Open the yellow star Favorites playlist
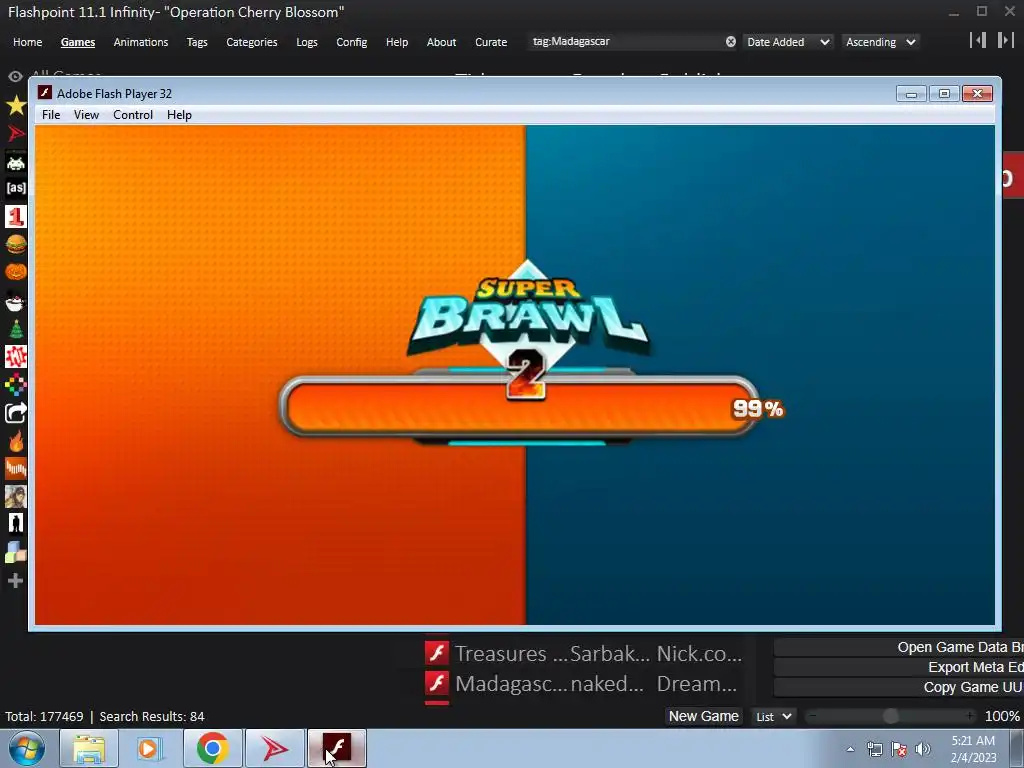The width and height of the screenshot is (1024, 768). (x=16, y=105)
